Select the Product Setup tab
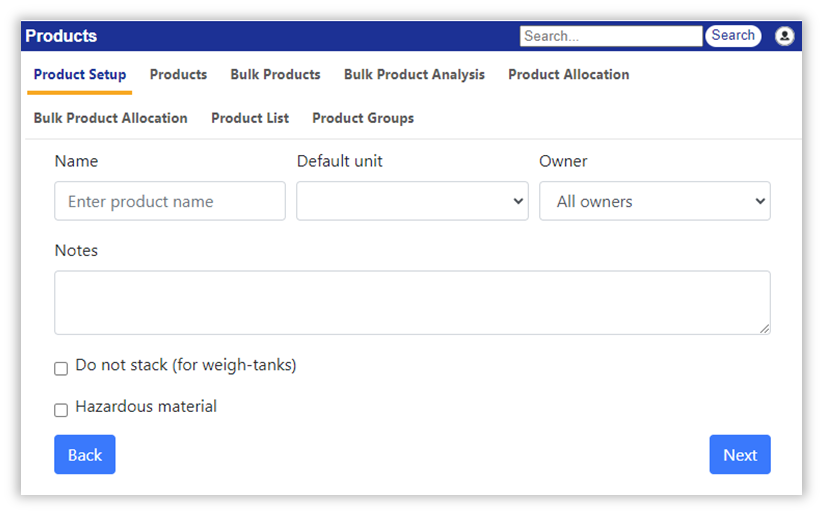 [x=80, y=75]
